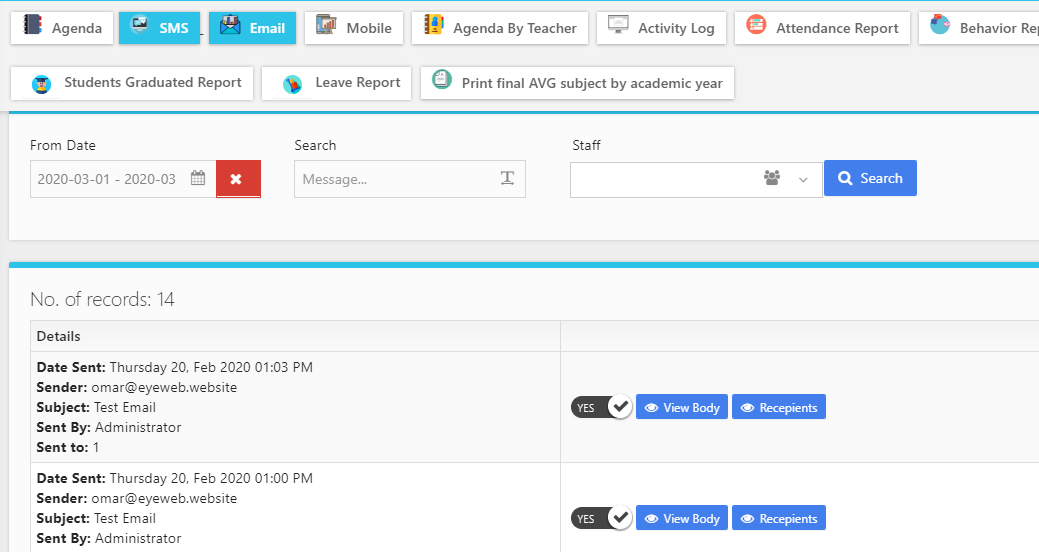Click 'Sent to: 1' text
The height and width of the screenshot is (552, 1039).
(68, 447)
